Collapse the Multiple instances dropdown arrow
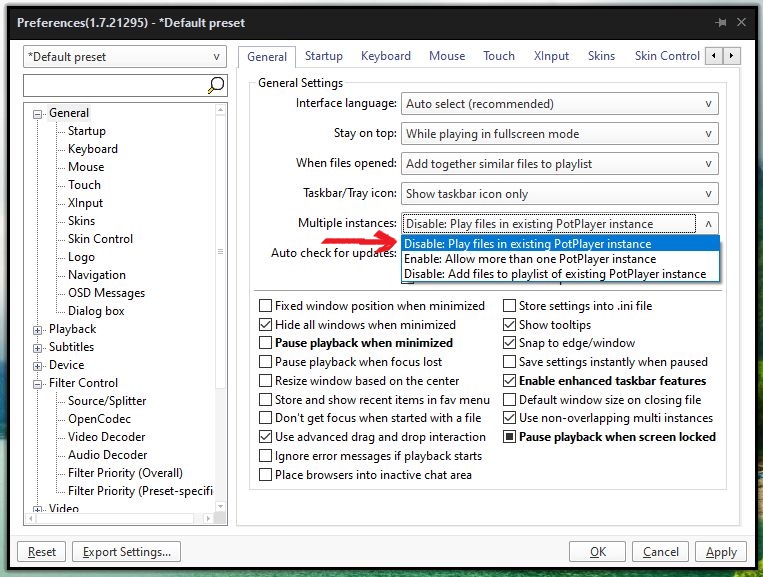Screen dimensions: 763x577 pos(708,224)
